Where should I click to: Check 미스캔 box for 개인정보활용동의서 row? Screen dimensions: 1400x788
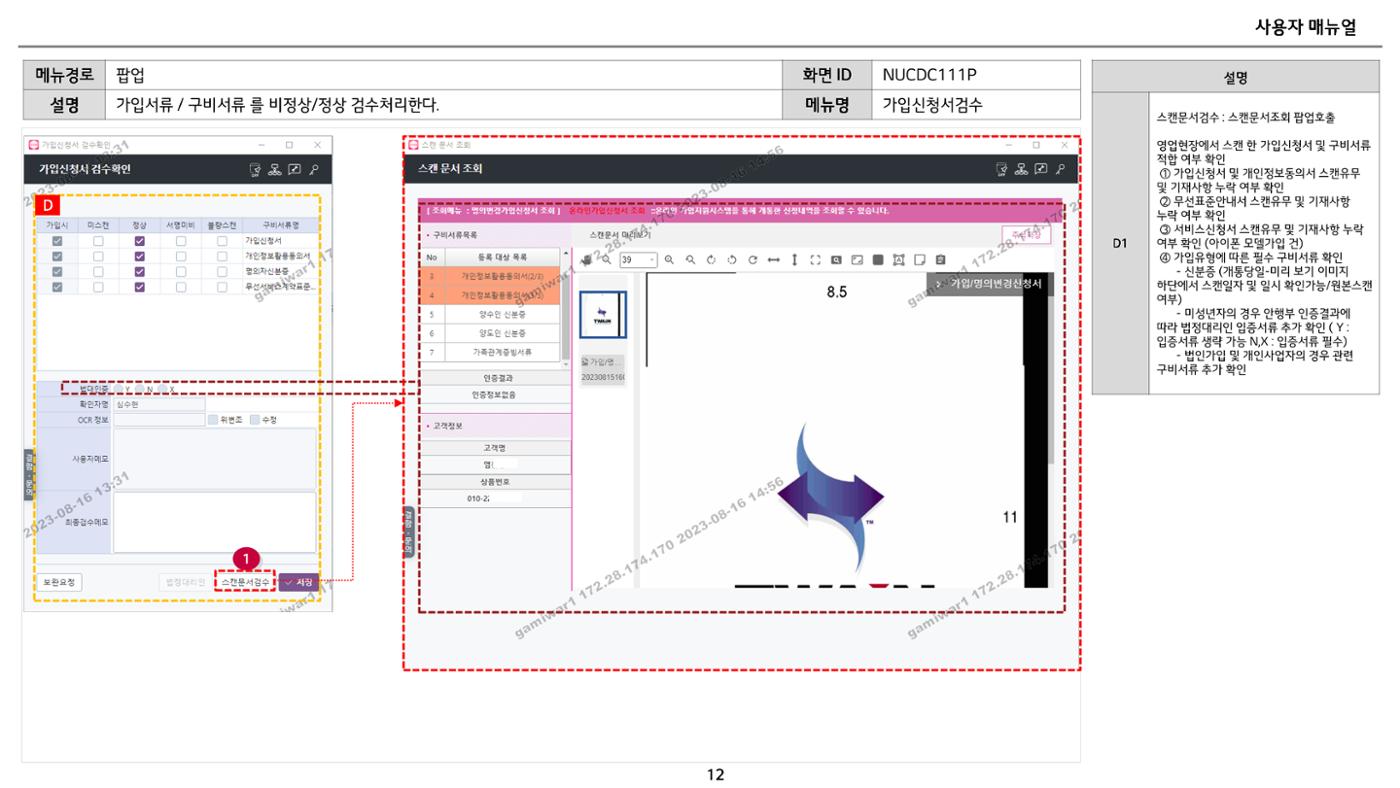[98, 256]
